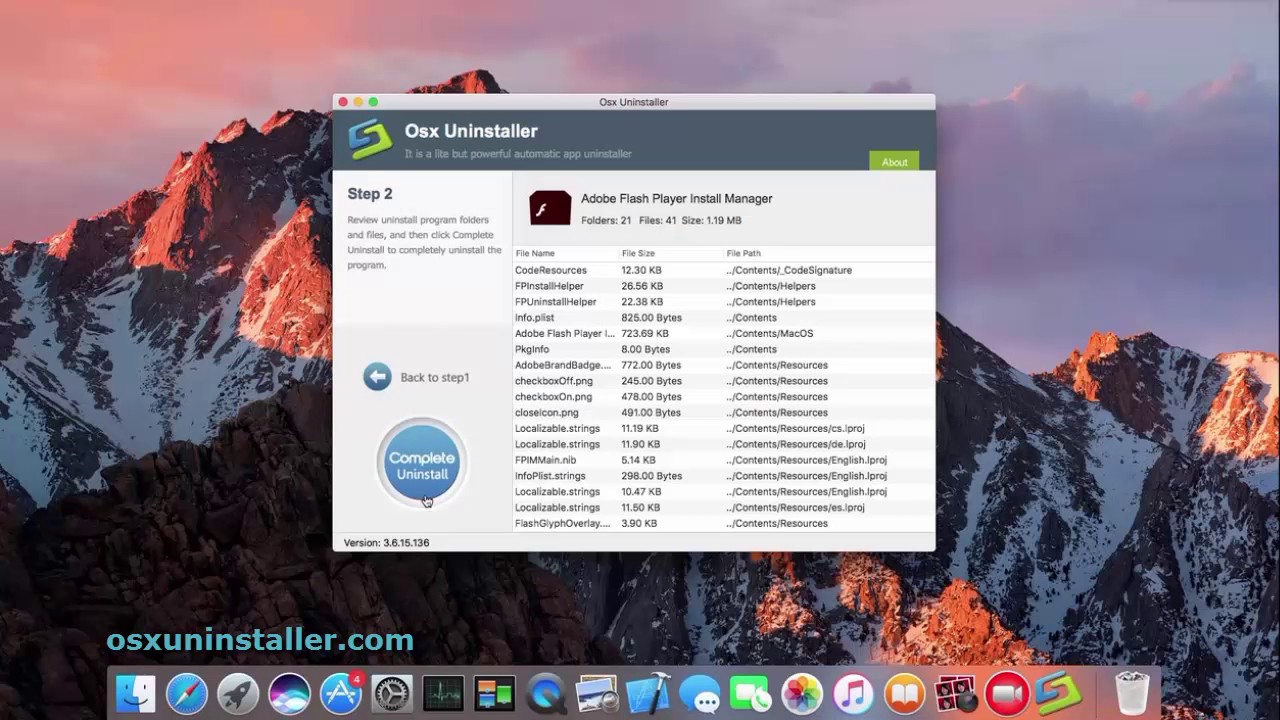Select the FPUninstallHelper file row
1280x720 pixels.
(x=724, y=302)
